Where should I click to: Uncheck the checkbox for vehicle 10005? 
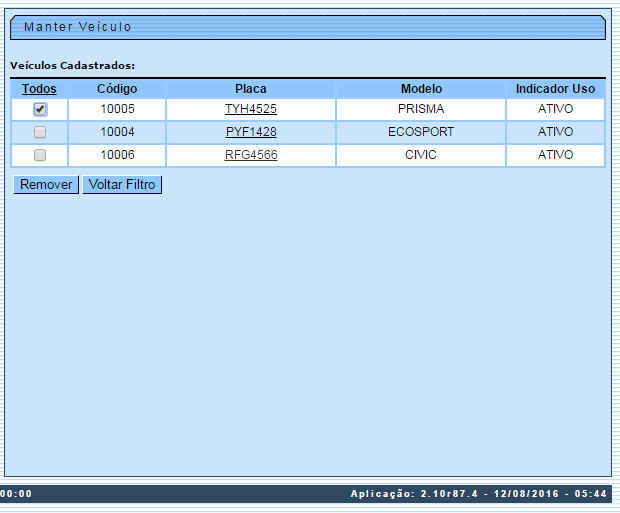pyautogui.click(x=40, y=109)
